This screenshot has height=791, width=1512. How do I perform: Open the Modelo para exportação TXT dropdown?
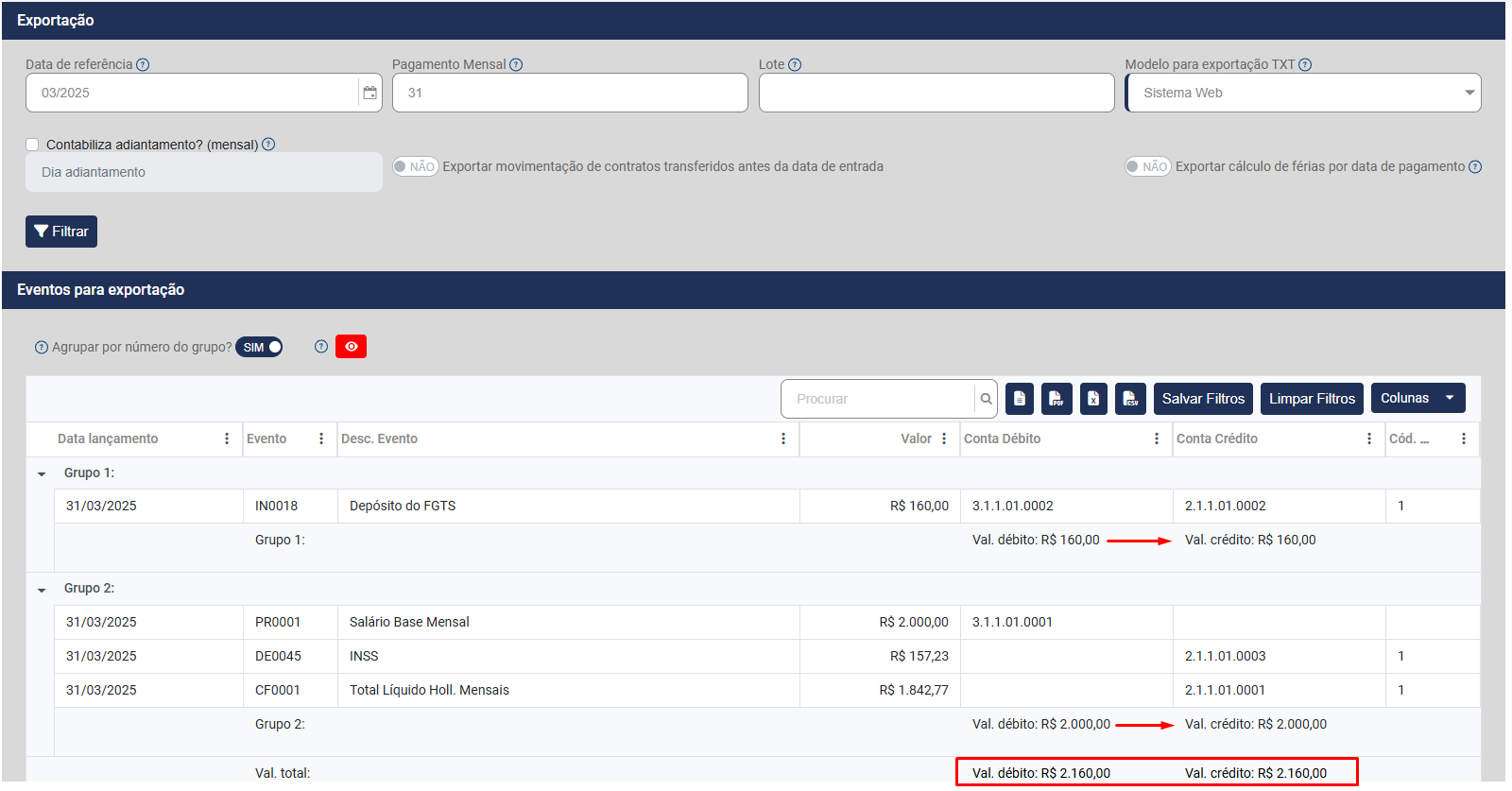[1302, 93]
